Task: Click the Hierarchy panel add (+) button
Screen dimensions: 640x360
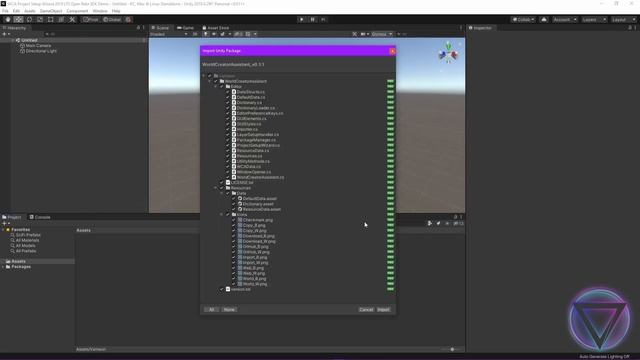Action: (x=5, y=34)
